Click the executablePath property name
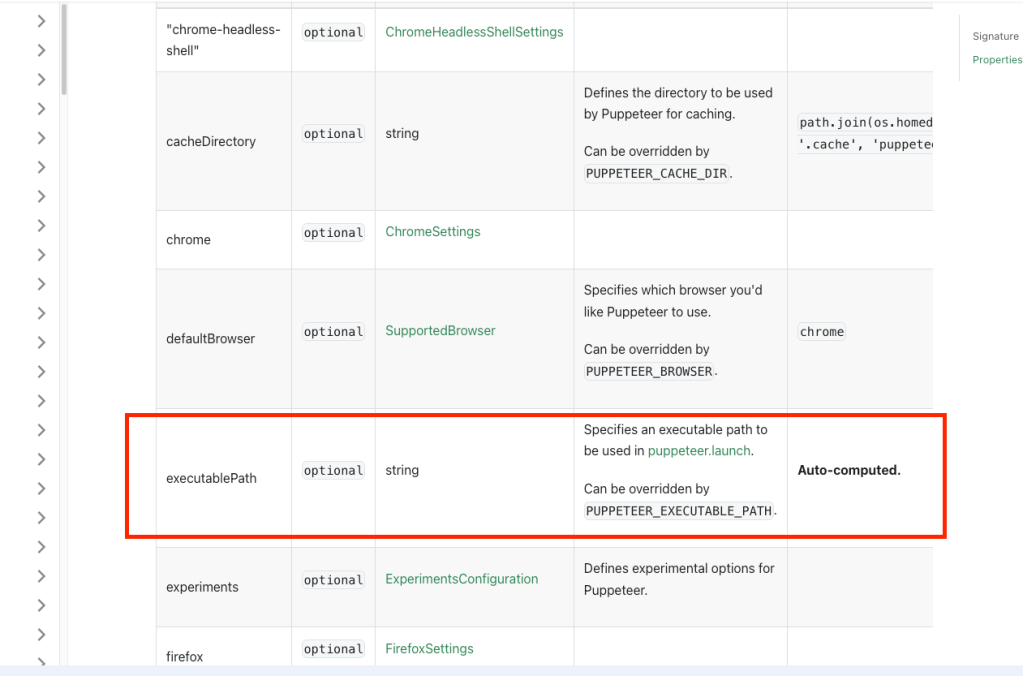 (x=211, y=479)
